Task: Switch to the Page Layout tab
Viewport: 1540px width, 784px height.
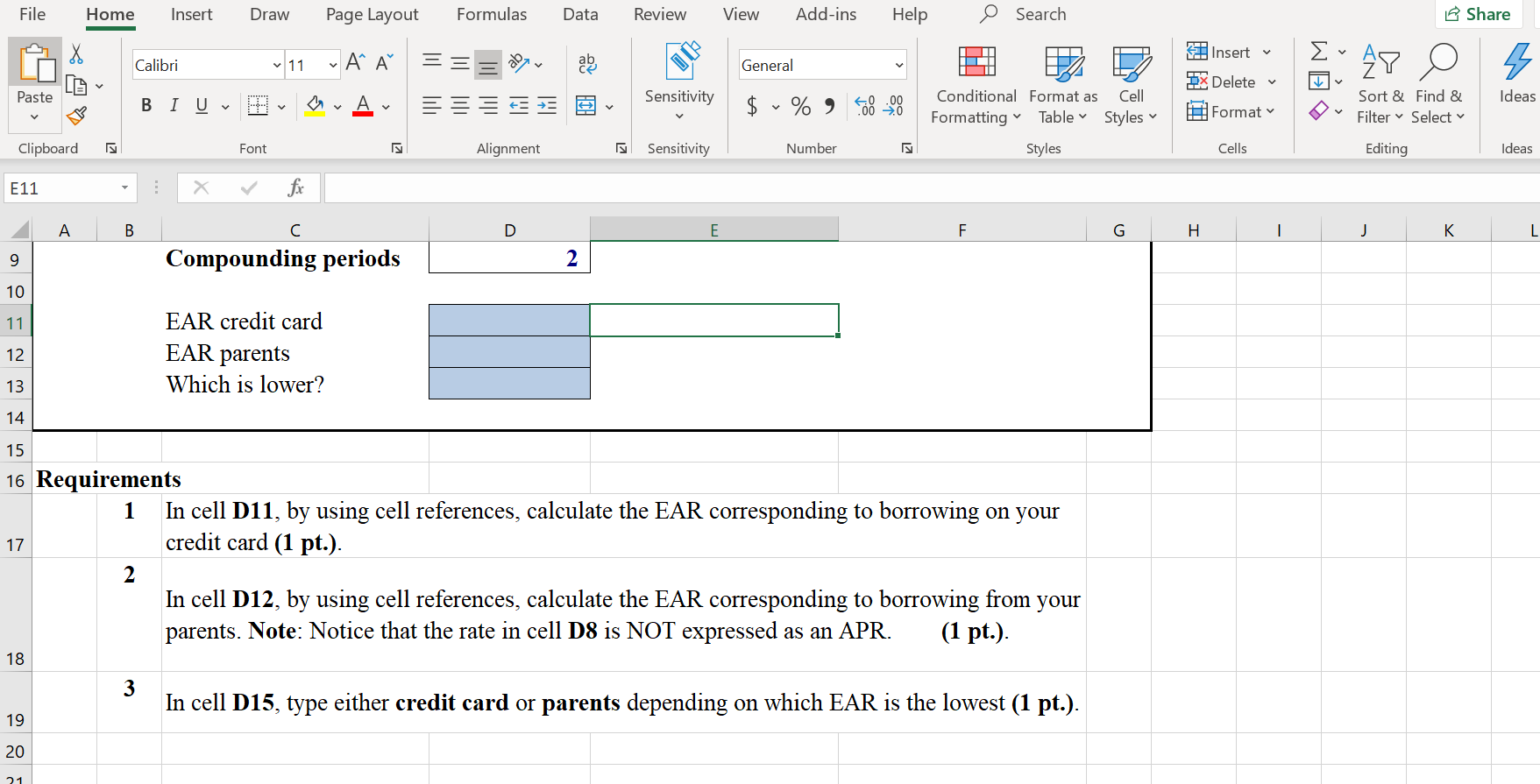Action: click(x=372, y=14)
